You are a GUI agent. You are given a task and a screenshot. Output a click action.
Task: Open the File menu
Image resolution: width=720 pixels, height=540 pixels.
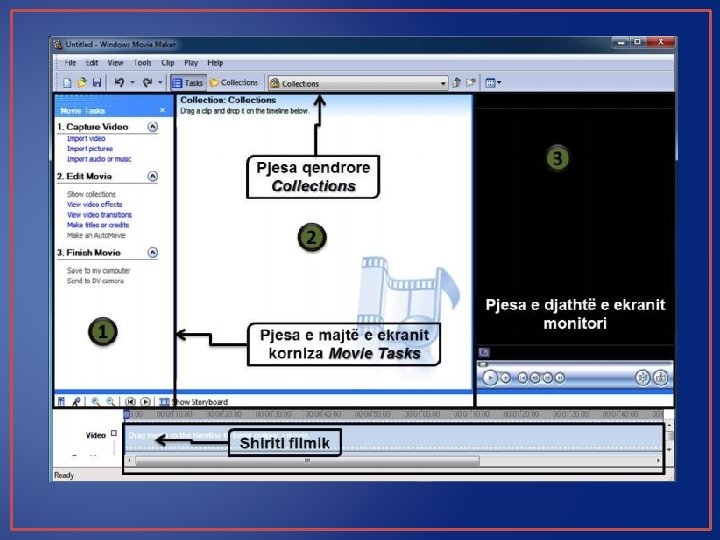[70, 63]
